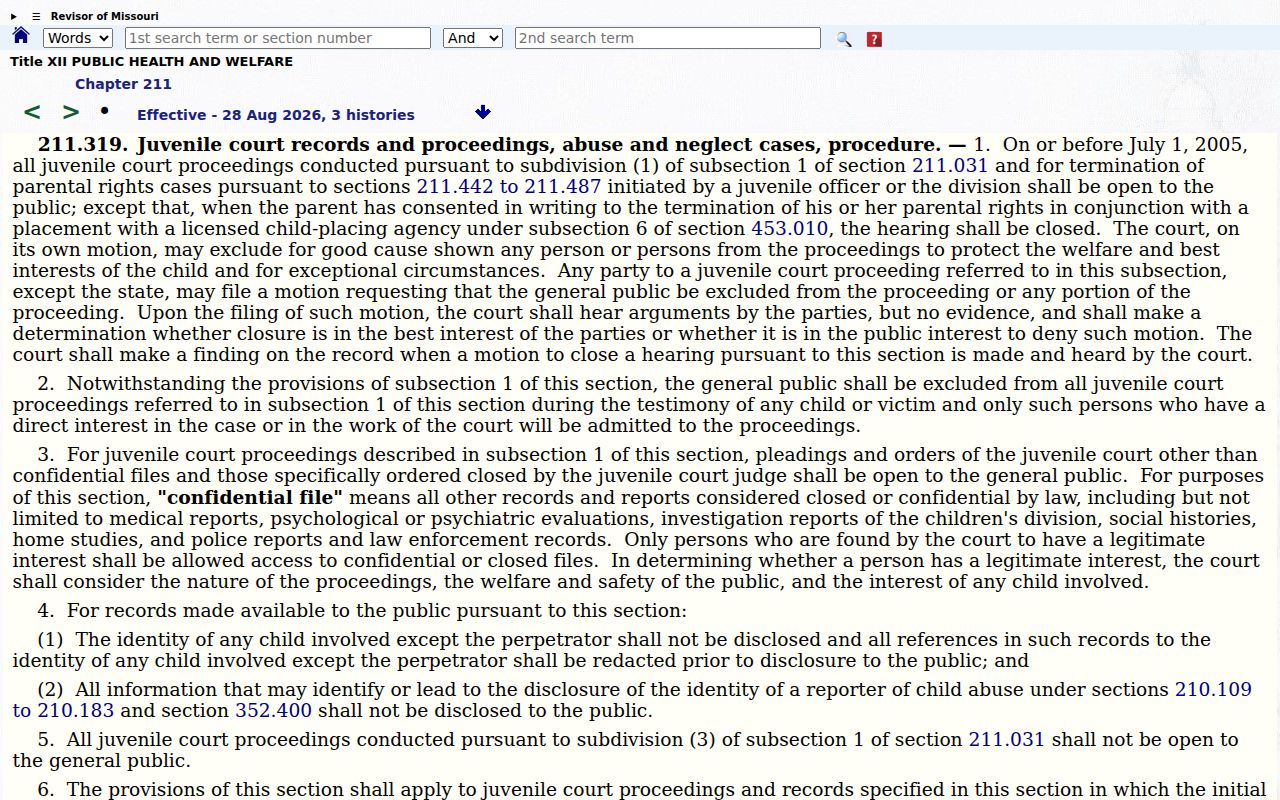Follow the 211.442 to 211.487 link
This screenshot has height=800, width=1280.
click(509, 187)
